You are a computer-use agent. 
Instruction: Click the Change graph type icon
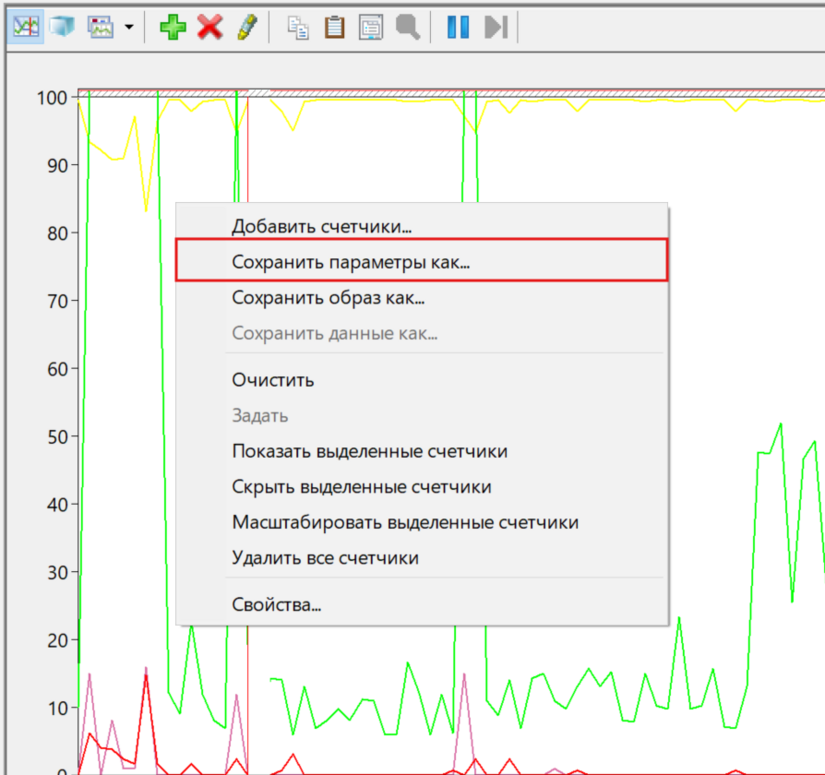point(101,27)
